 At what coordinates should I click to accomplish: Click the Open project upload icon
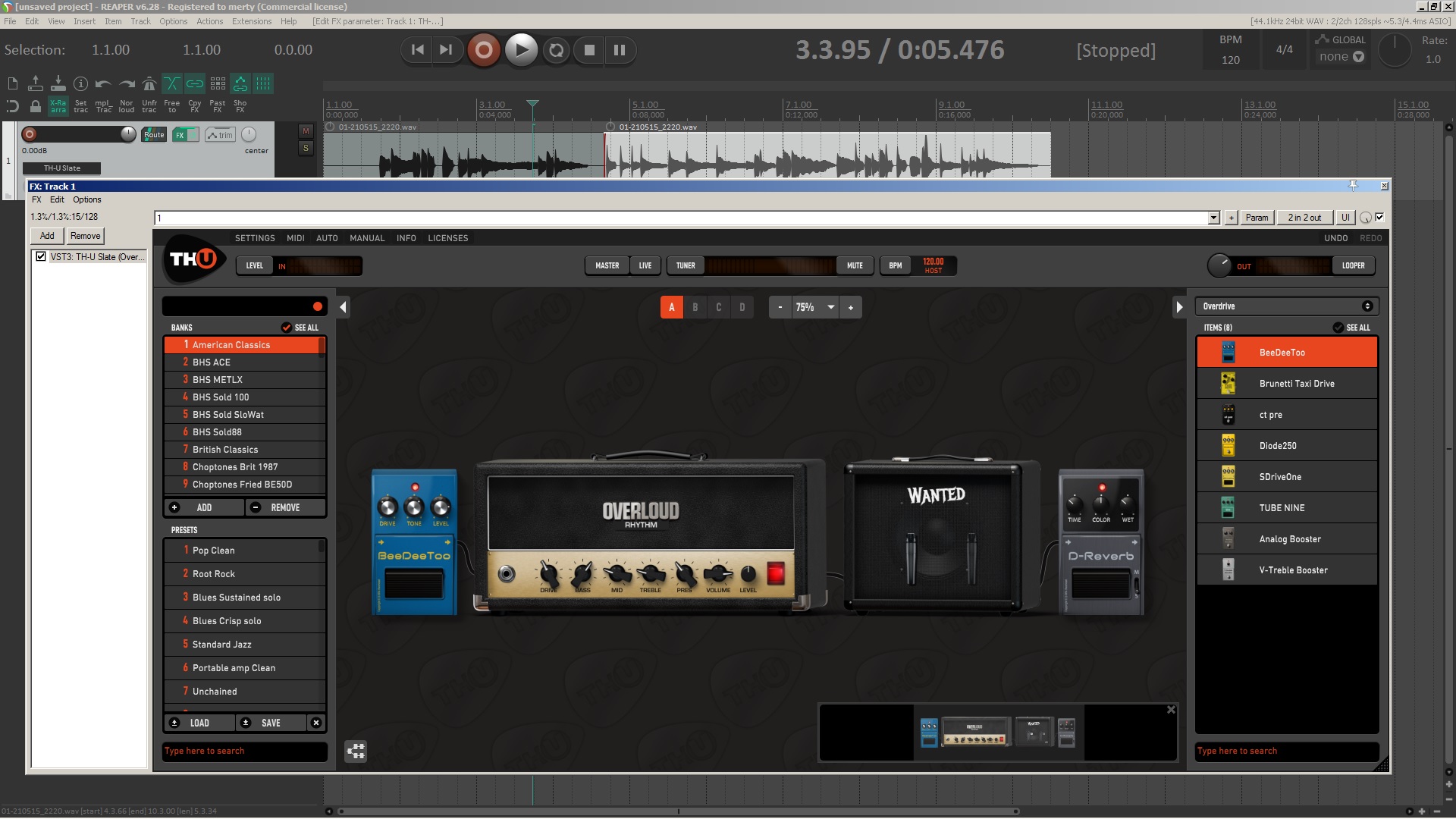[35, 83]
